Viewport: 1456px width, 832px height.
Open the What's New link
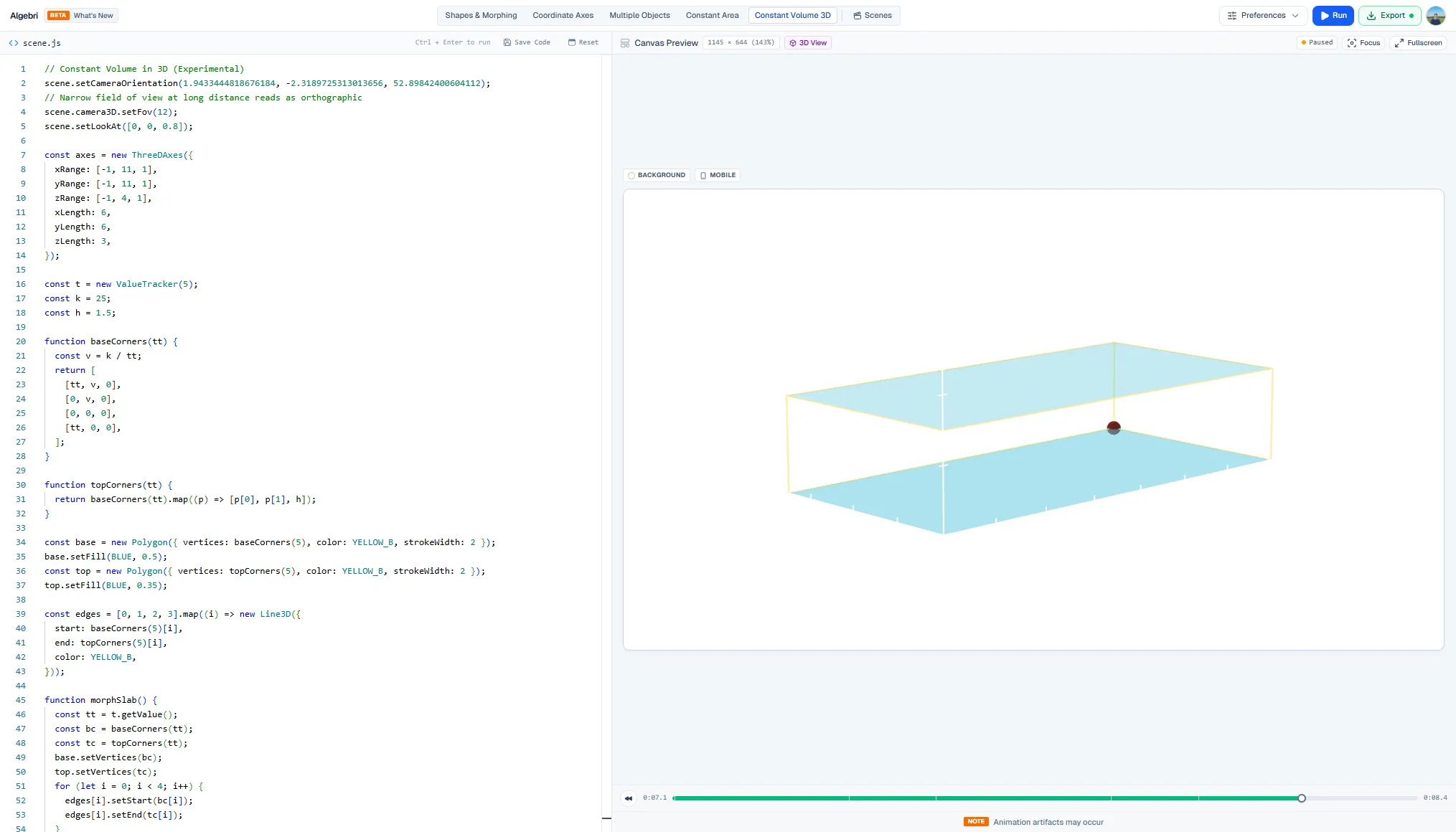coord(93,16)
